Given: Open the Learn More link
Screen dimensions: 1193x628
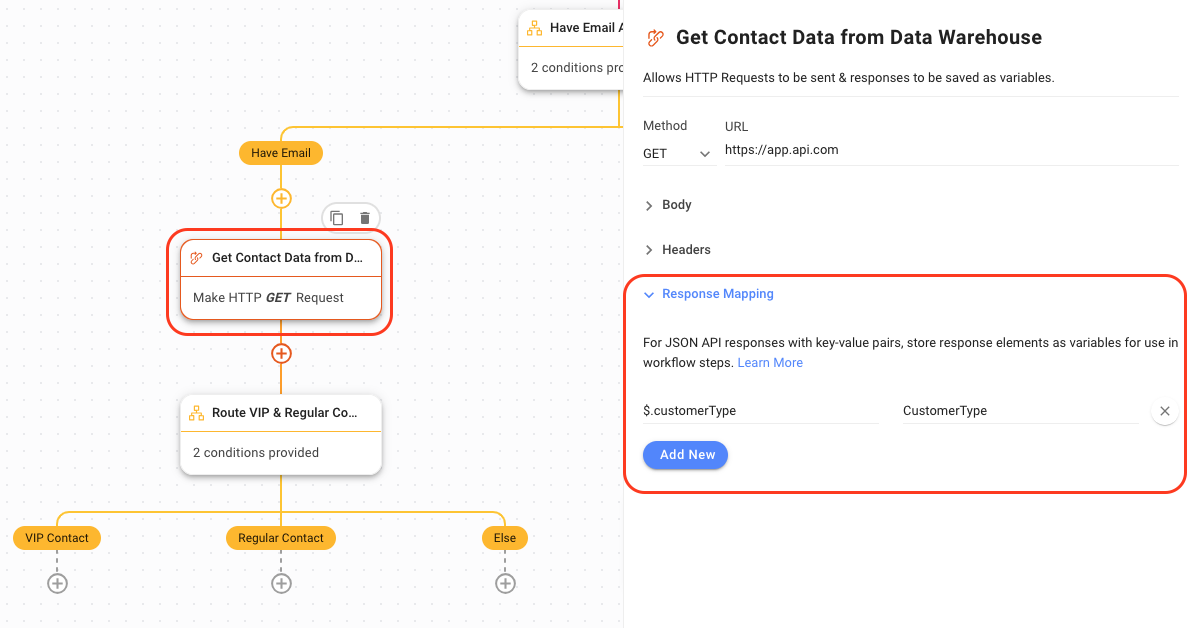Looking at the screenshot, I should (770, 363).
